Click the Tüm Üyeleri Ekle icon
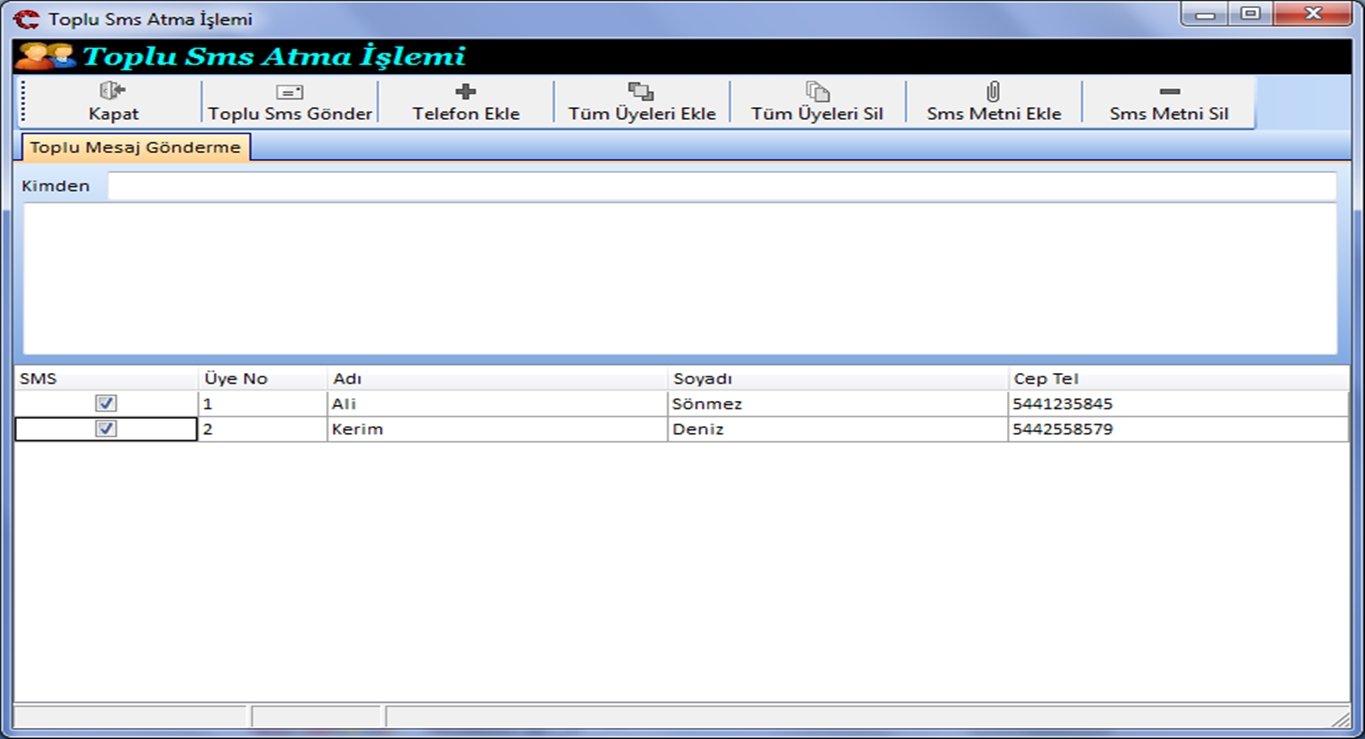This screenshot has width=1365, height=739. tap(641, 92)
